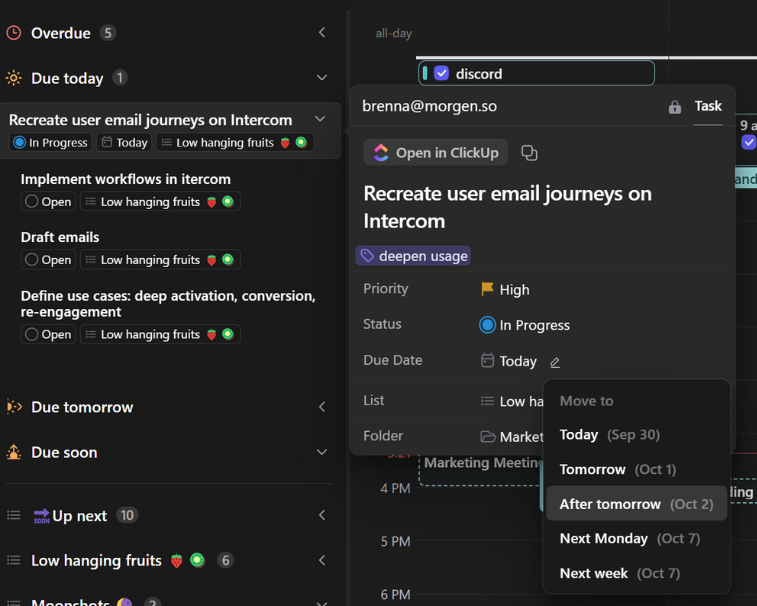This screenshot has height=606, width=757.
Task: Expand the Overdue section chevron
Action: 322,32
